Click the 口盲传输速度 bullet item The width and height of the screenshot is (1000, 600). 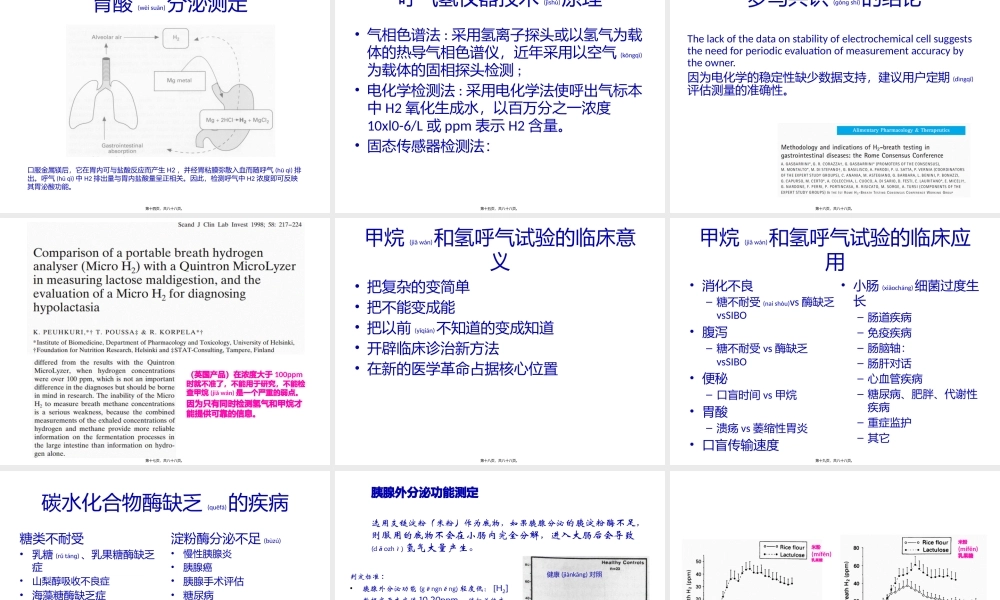[x=740, y=446]
